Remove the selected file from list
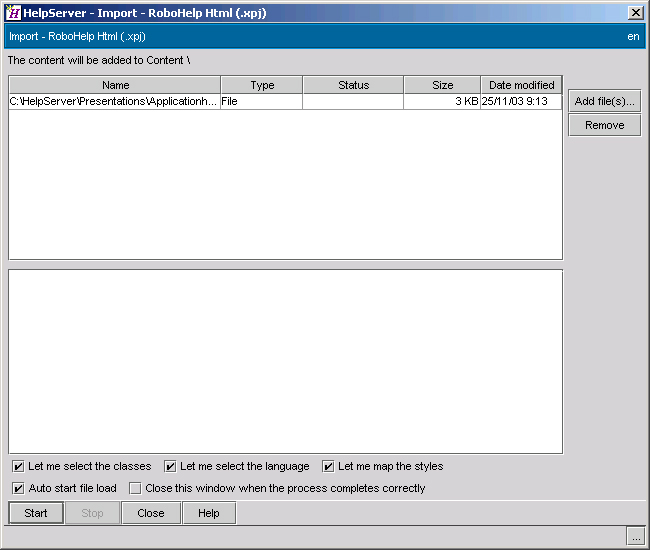Image resolution: width=650 pixels, height=550 pixels. [x=604, y=125]
